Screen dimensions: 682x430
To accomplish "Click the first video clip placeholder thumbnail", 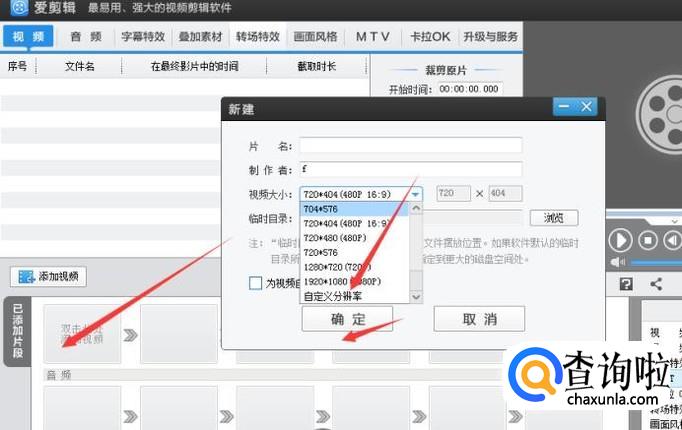I will [82, 333].
